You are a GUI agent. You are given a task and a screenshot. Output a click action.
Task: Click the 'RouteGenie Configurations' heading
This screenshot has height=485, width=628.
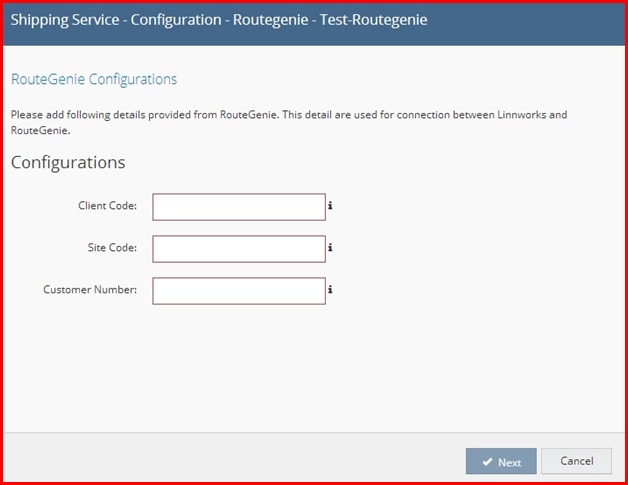tap(94, 79)
